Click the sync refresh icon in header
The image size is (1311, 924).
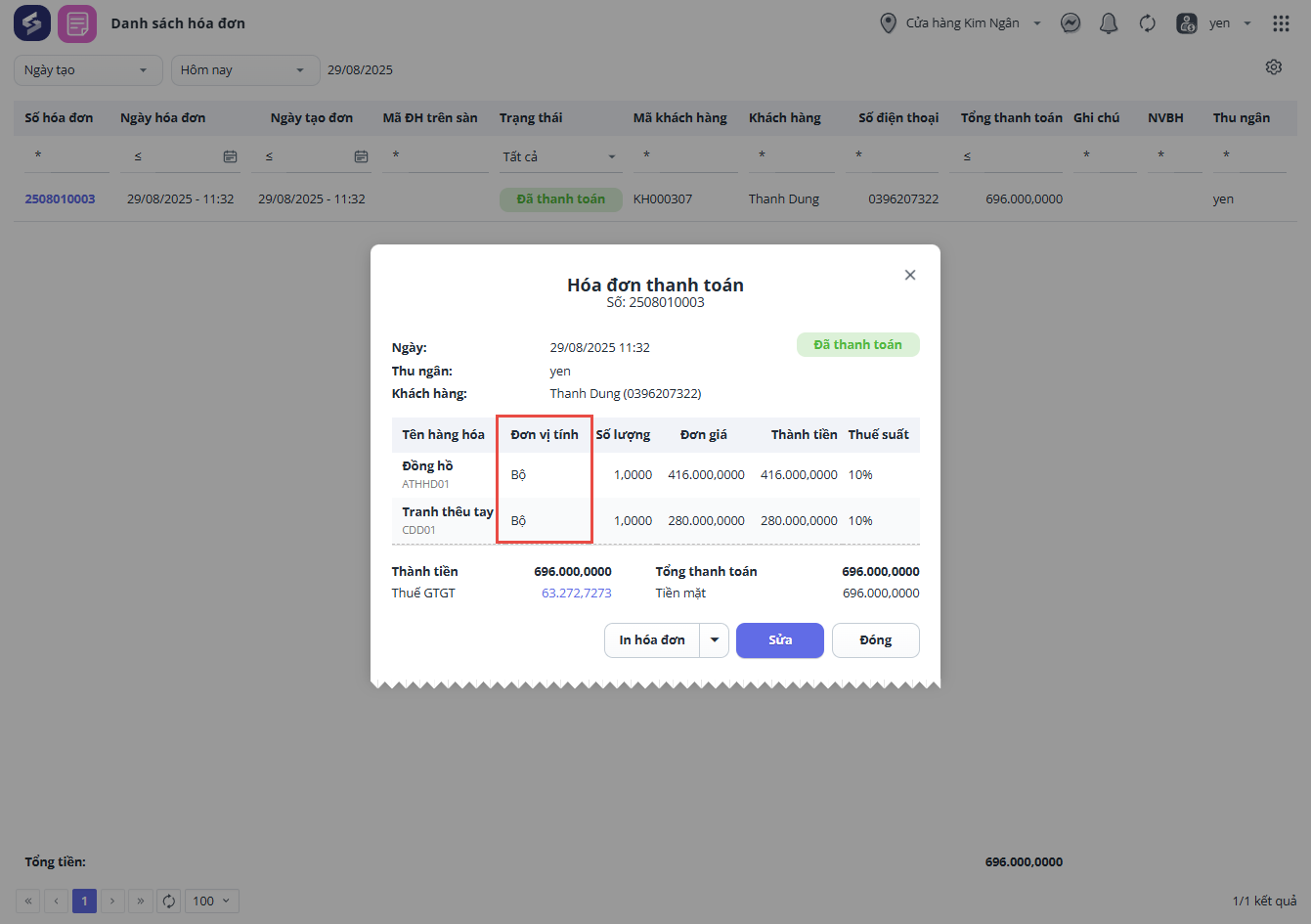coord(1148,23)
